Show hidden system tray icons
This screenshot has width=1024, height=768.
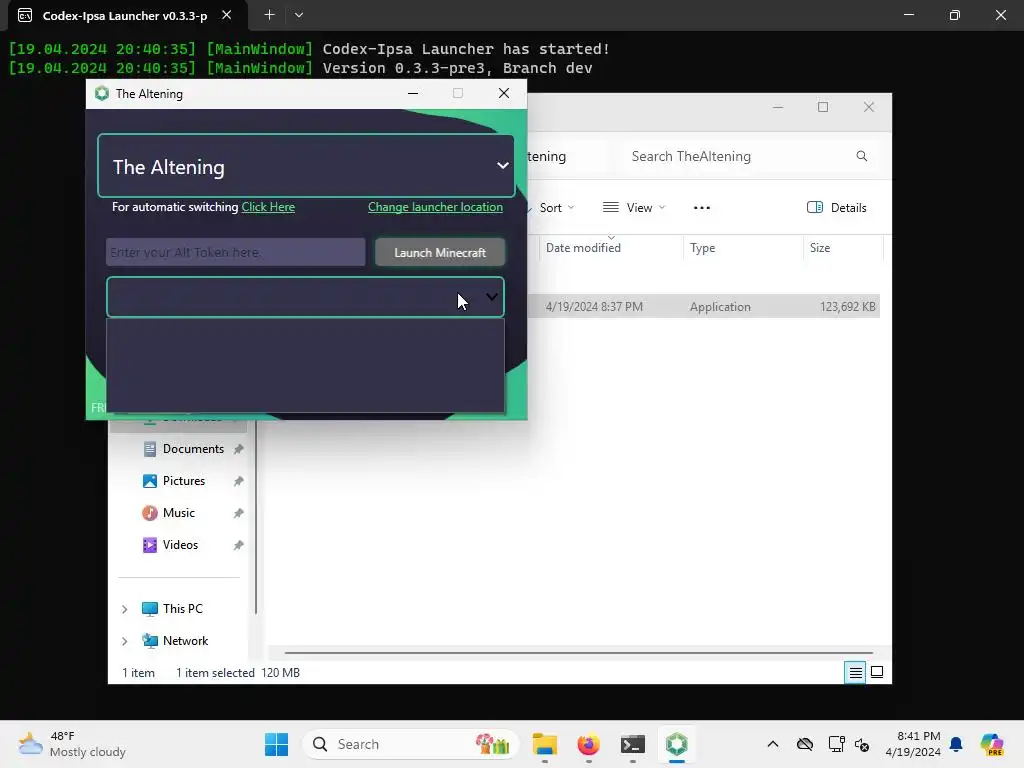pyautogui.click(x=773, y=744)
